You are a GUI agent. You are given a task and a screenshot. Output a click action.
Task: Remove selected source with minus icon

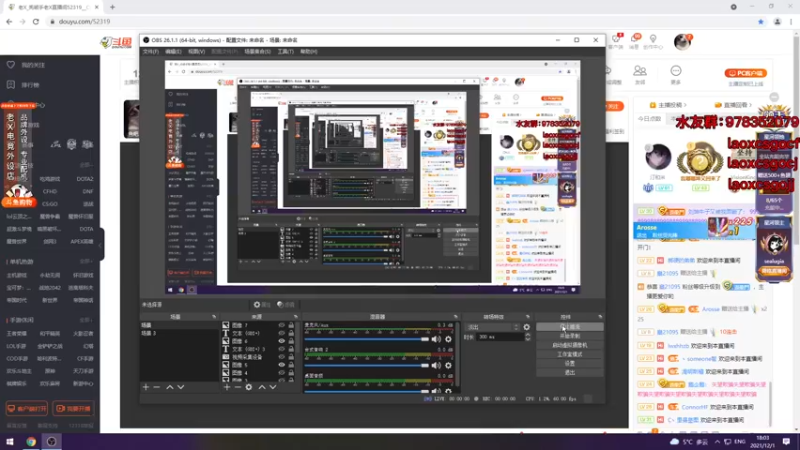[x=238, y=387]
